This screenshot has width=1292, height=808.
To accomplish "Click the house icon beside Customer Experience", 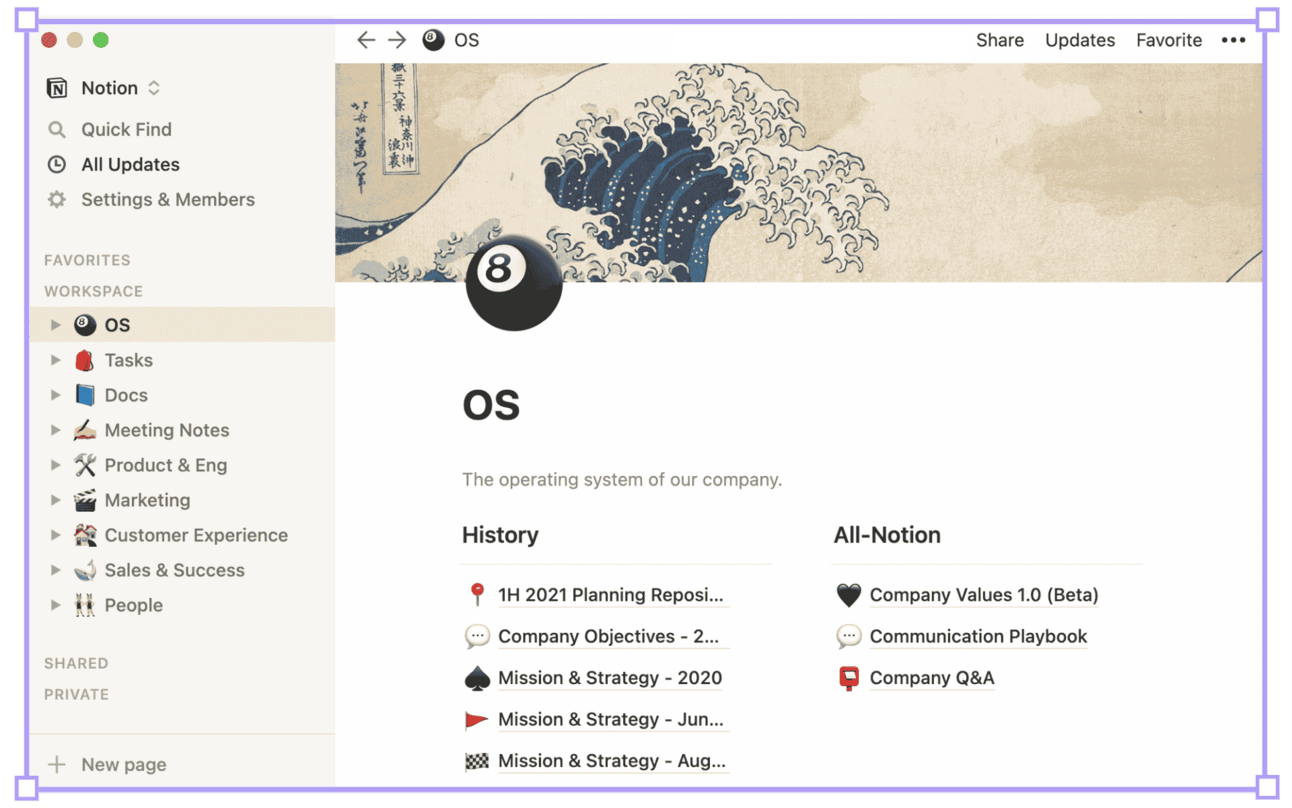I will tap(85, 535).
